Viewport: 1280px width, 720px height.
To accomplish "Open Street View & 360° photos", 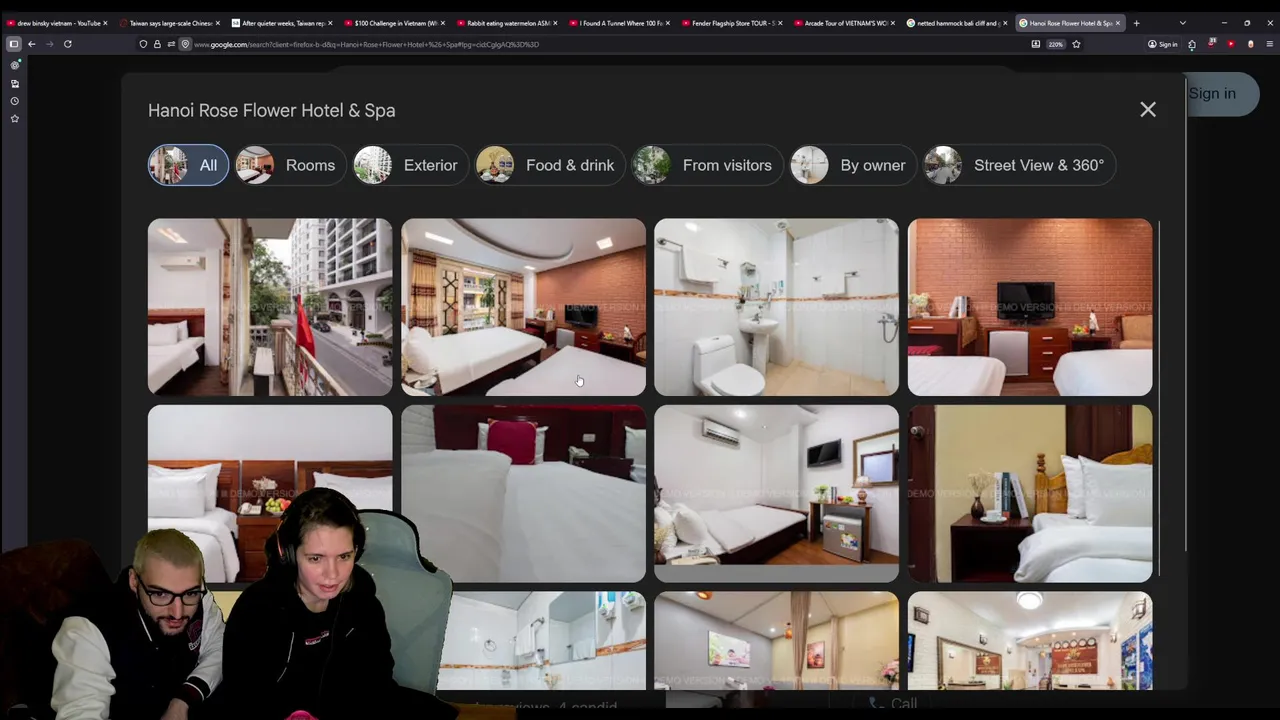I will coord(1019,165).
